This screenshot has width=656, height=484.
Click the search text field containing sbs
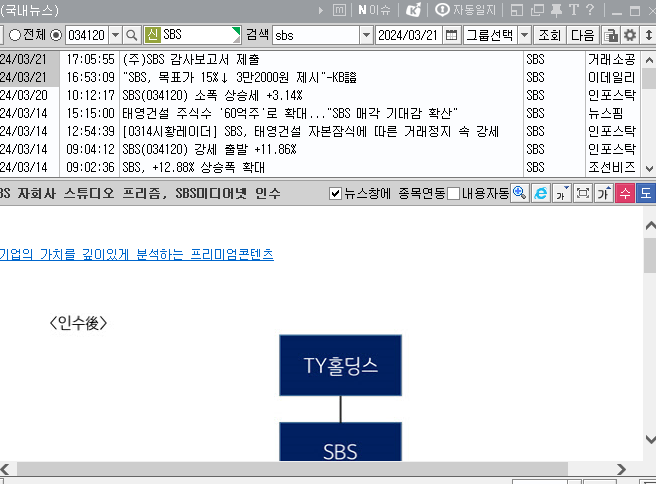[x=316, y=35]
